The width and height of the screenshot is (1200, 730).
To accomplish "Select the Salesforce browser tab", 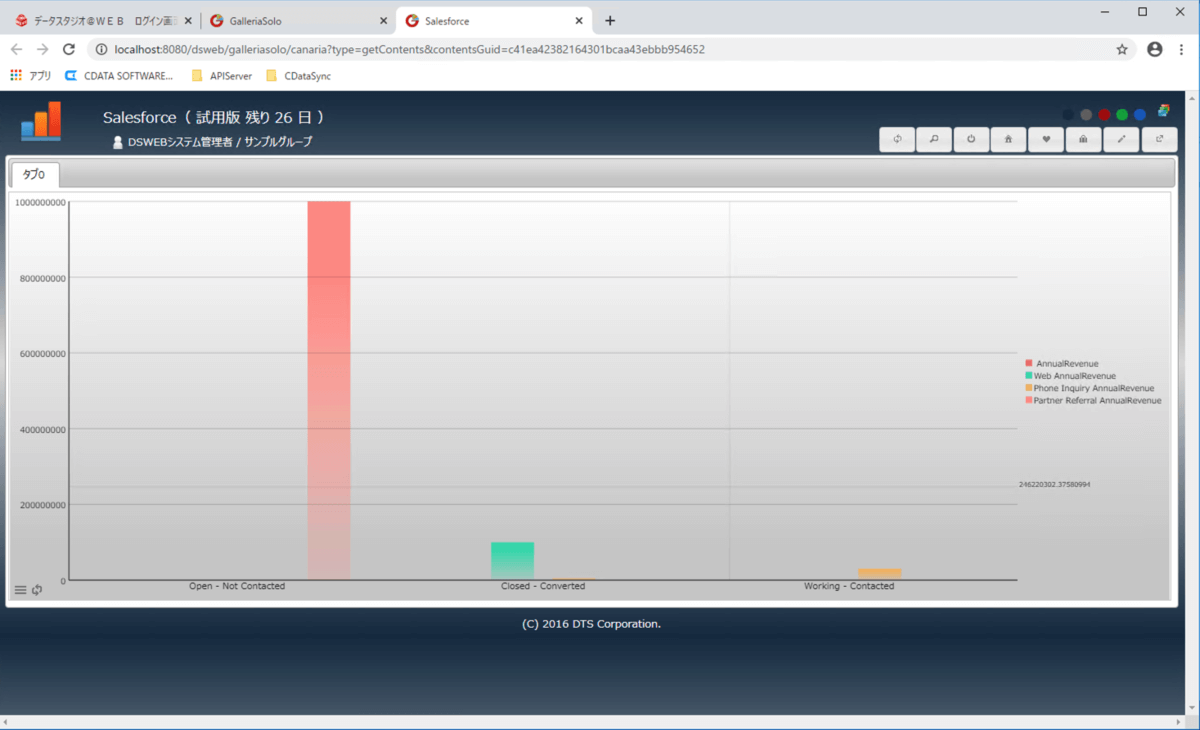I will click(x=494, y=20).
